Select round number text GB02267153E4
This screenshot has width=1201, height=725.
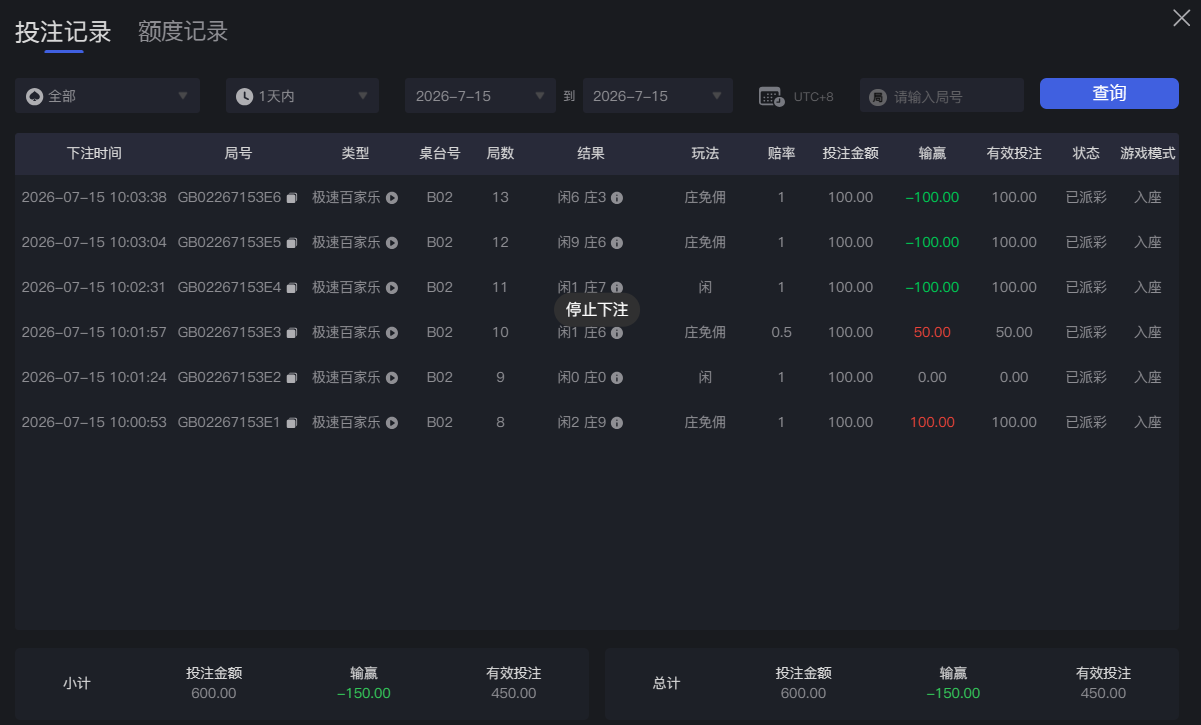229,288
